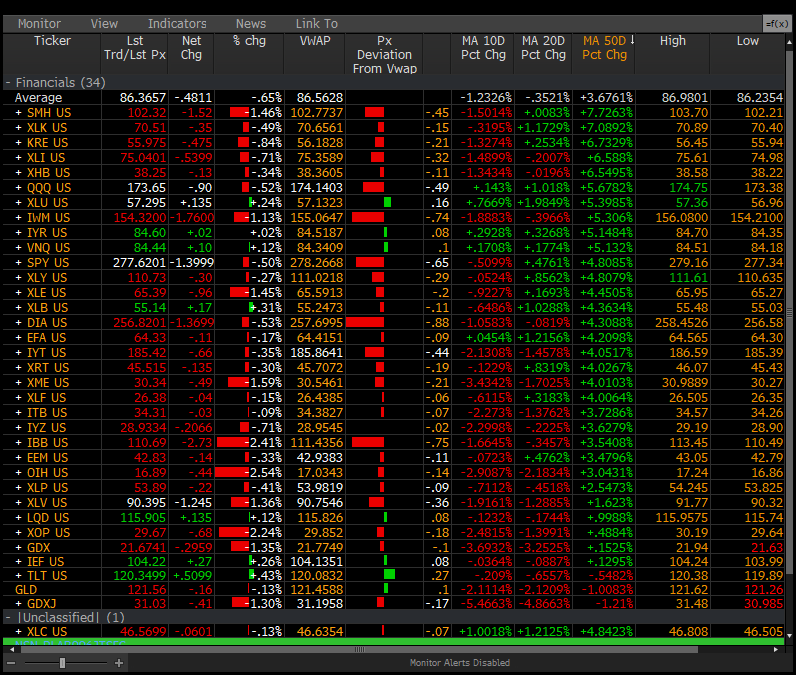Image resolution: width=796 pixels, height=675 pixels.
Task: Click SMH MA 50D value +7.7263%
Action: [x=607, y=113]
